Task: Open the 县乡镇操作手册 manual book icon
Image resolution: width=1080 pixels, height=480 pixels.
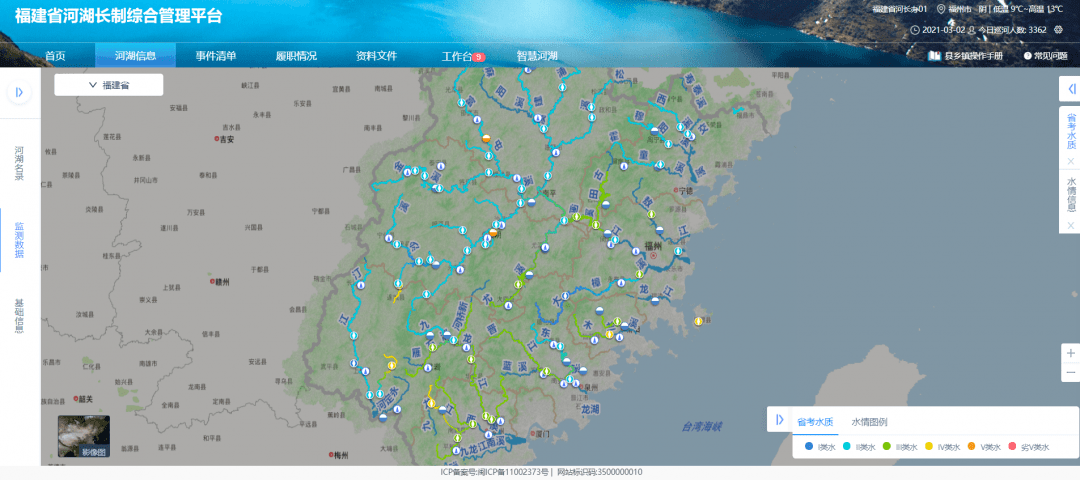Action: tap(935, 56)
